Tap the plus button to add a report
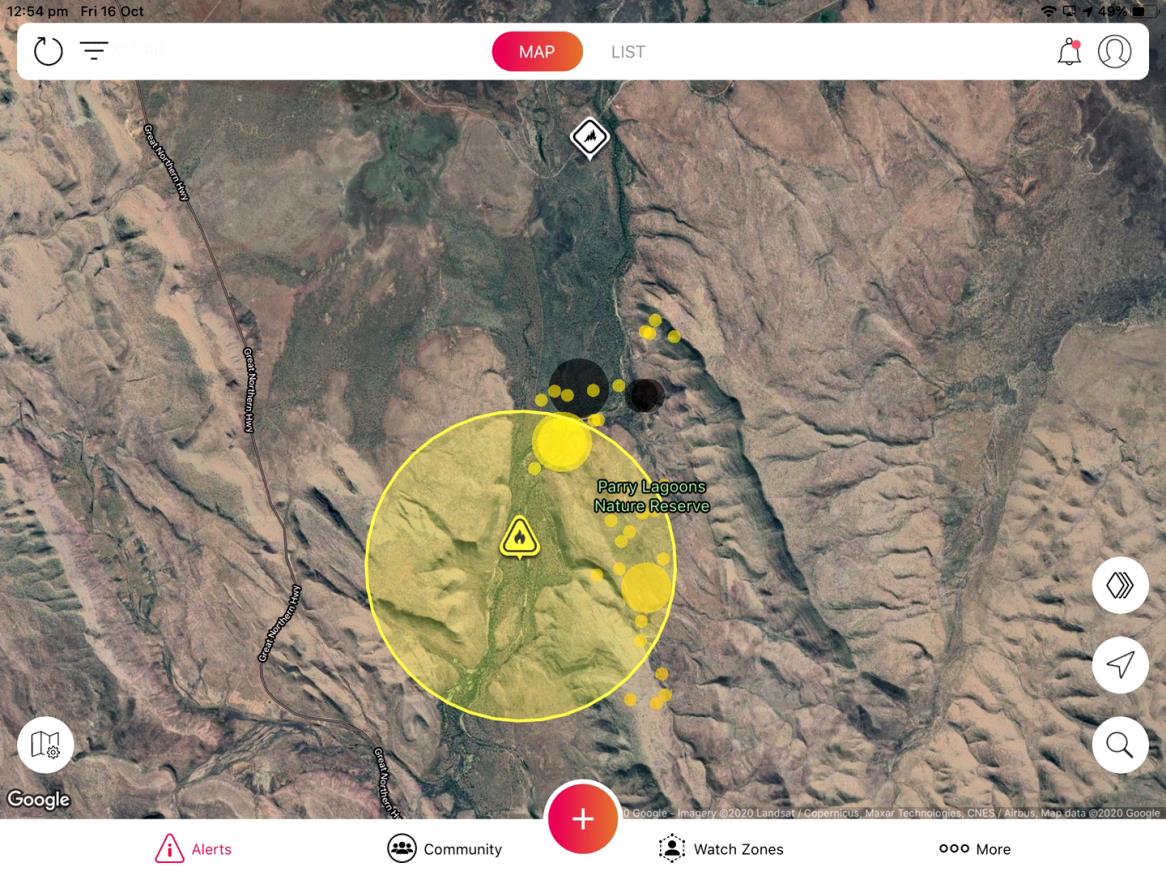The image size is (1166, 876). click(583, 820)
